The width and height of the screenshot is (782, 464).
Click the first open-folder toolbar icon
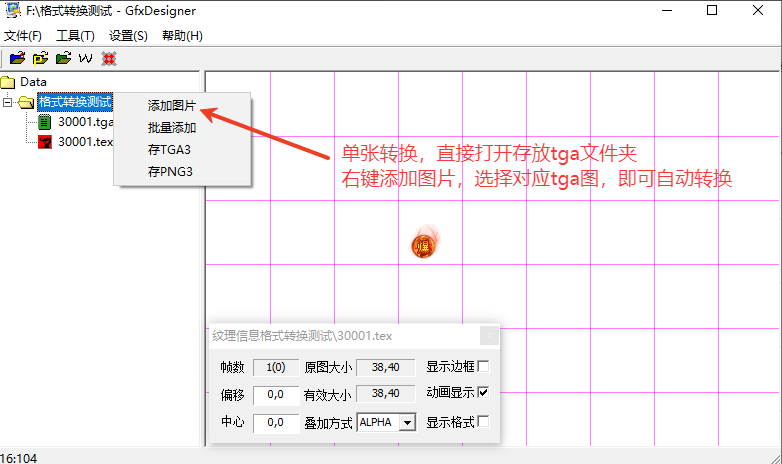point(17,58)
